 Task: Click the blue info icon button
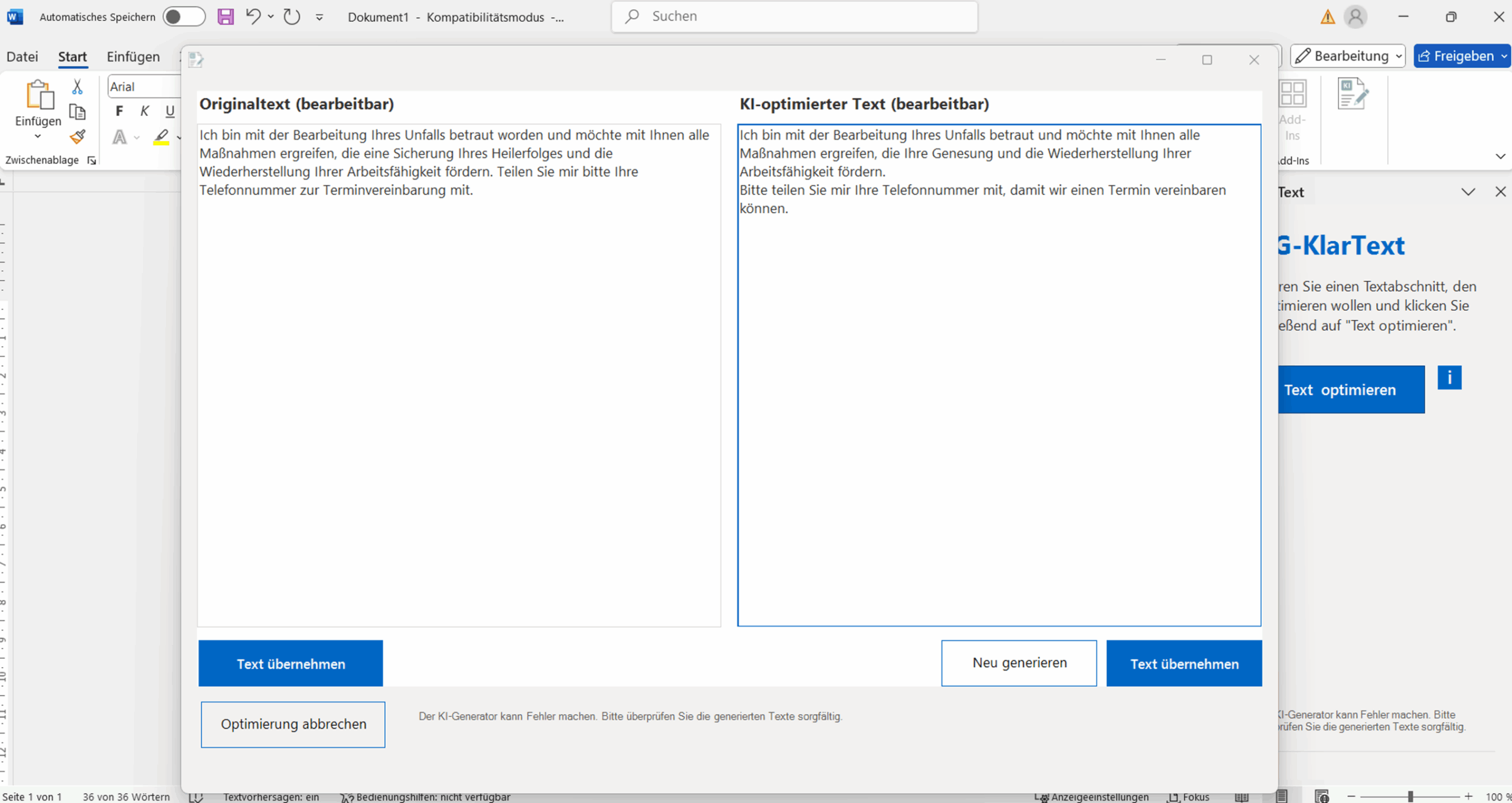(1449, 378)
